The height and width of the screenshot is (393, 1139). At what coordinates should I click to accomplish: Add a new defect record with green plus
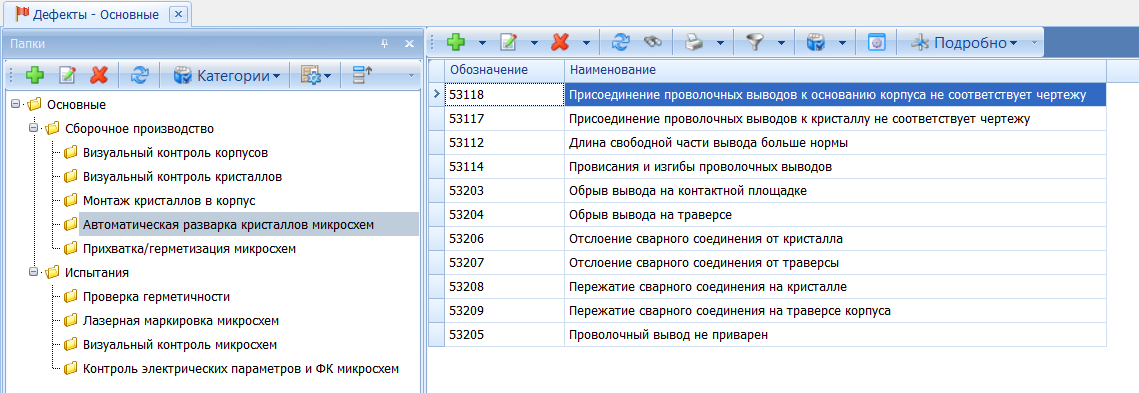(x=455, y=43)
